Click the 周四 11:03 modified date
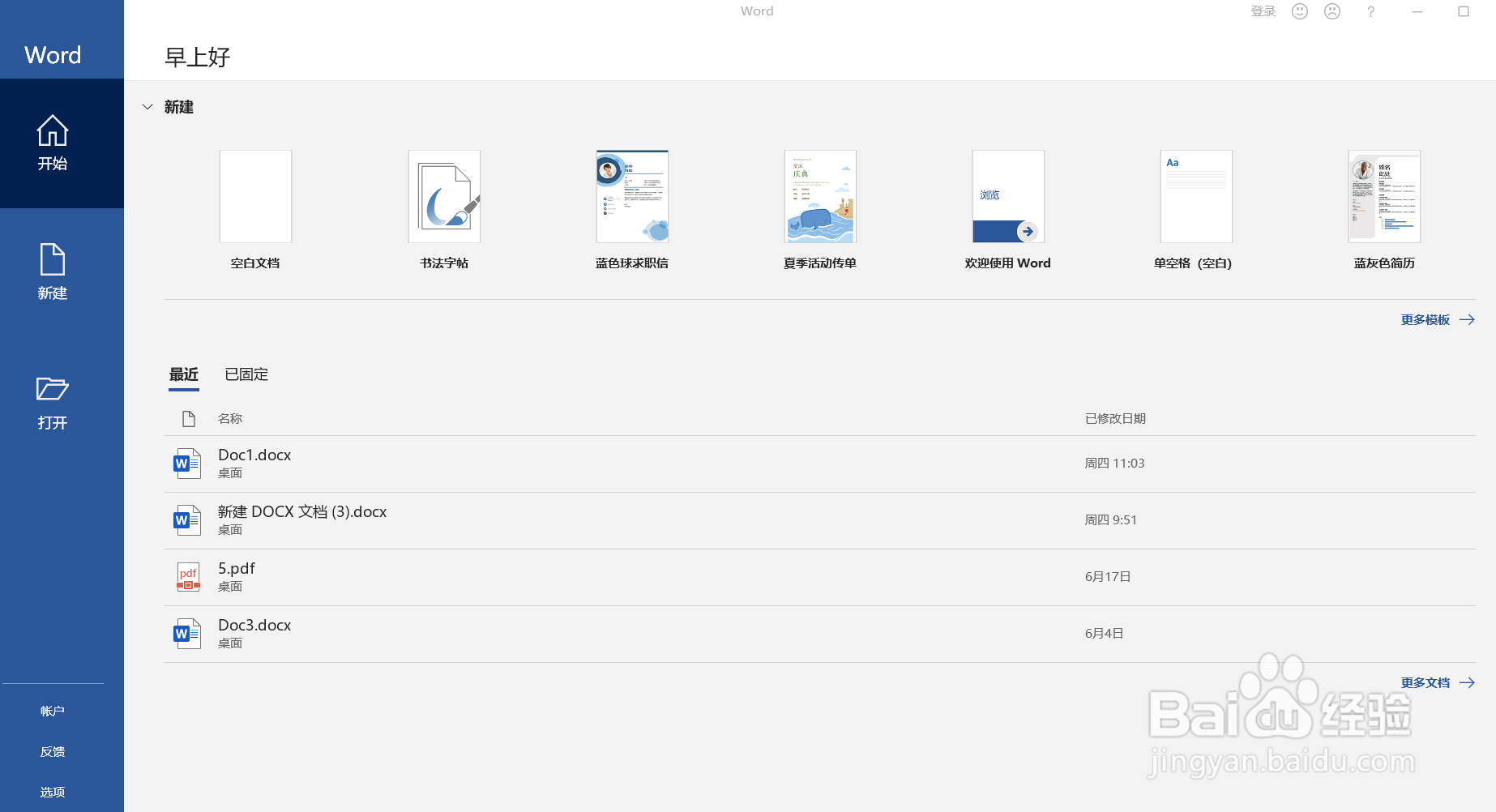This screenshot has height=812, width=1496. (1114, 464)
